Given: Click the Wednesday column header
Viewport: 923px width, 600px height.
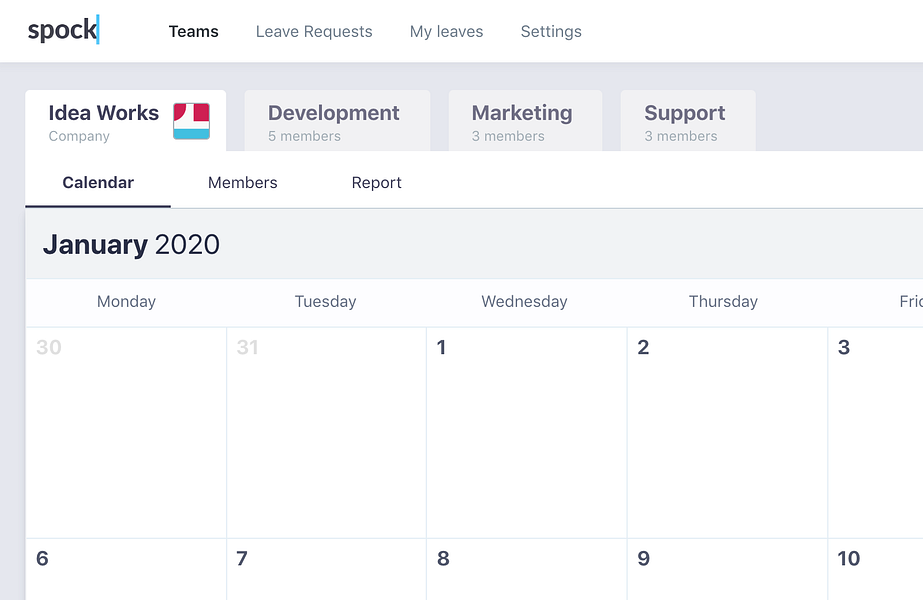Looking at the screenshot, I should pyautogui.click(x=524, y=301).
